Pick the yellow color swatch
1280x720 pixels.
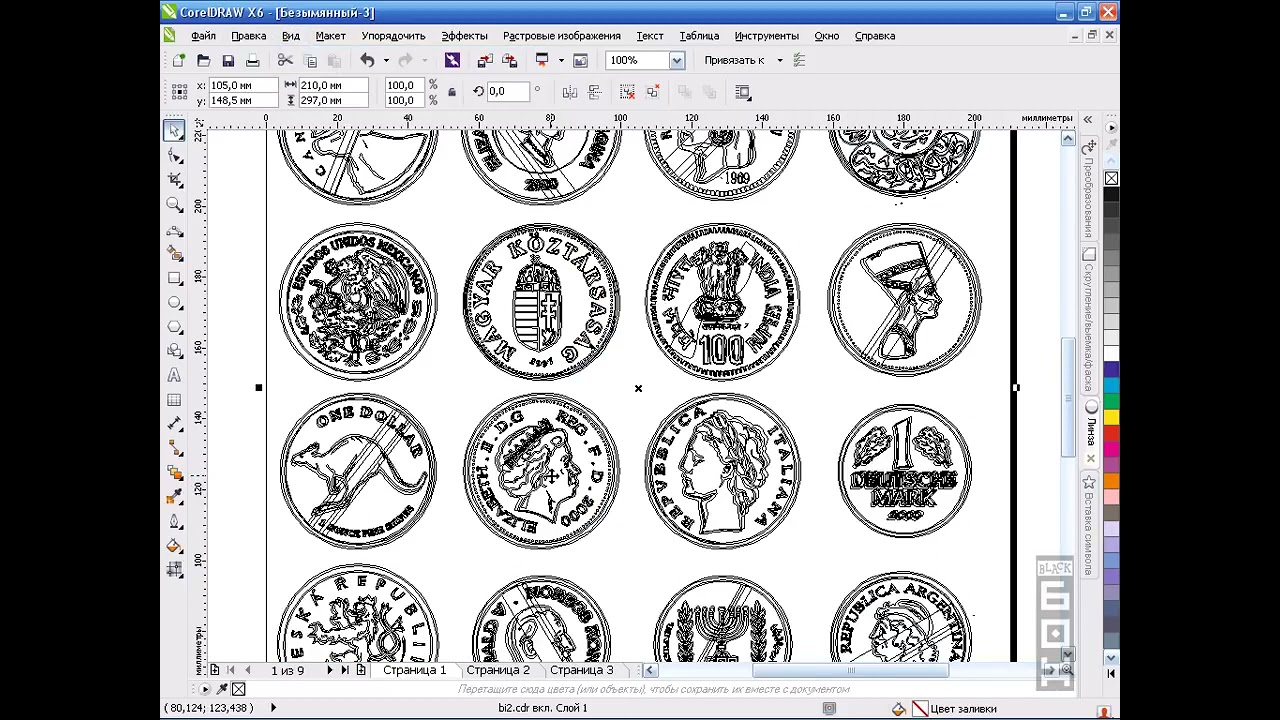[1111, 415]
